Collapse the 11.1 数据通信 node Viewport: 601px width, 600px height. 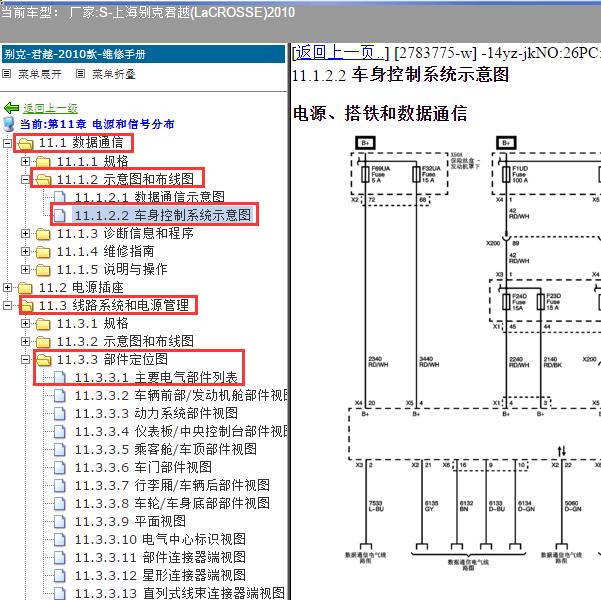[x=8, y=143]
